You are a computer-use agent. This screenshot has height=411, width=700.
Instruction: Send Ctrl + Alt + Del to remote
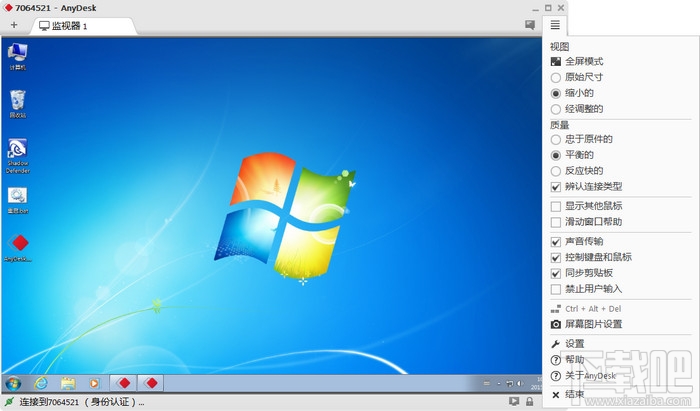[586, 309]
